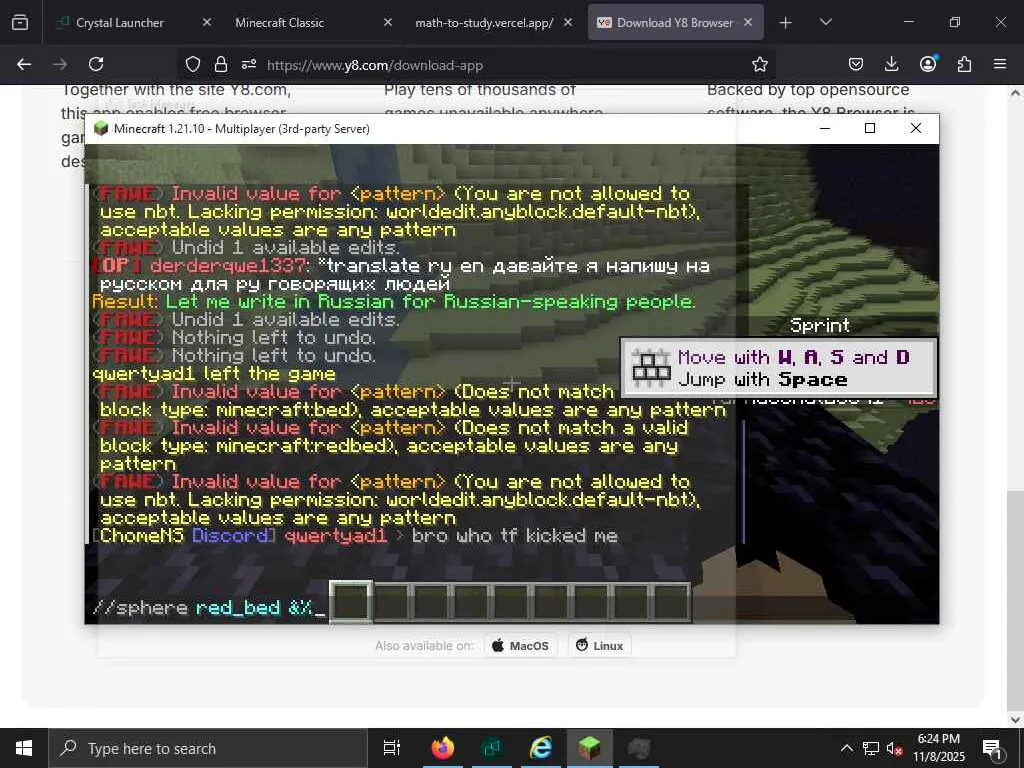Open the extensions puzzle icon
The image size is (1024, 768).
pos(964,64)
